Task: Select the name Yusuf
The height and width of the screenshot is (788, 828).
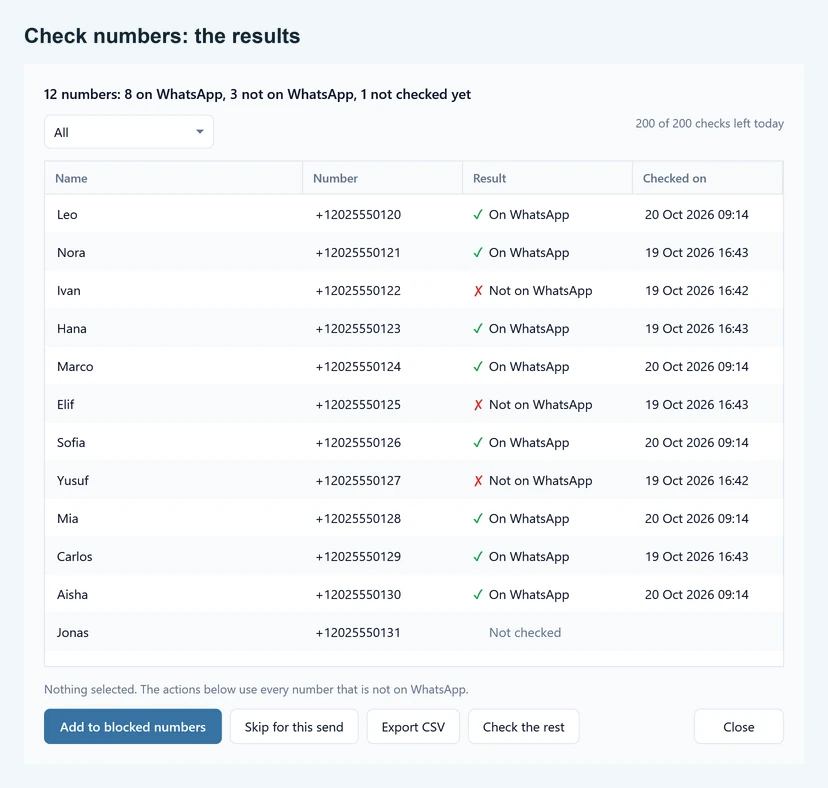Action: coord(73,481)
